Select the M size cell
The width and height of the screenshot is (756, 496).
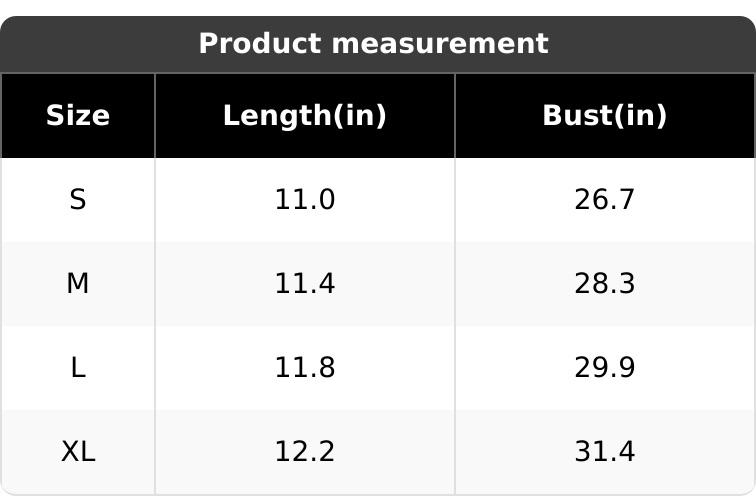[x=77, y=284]
